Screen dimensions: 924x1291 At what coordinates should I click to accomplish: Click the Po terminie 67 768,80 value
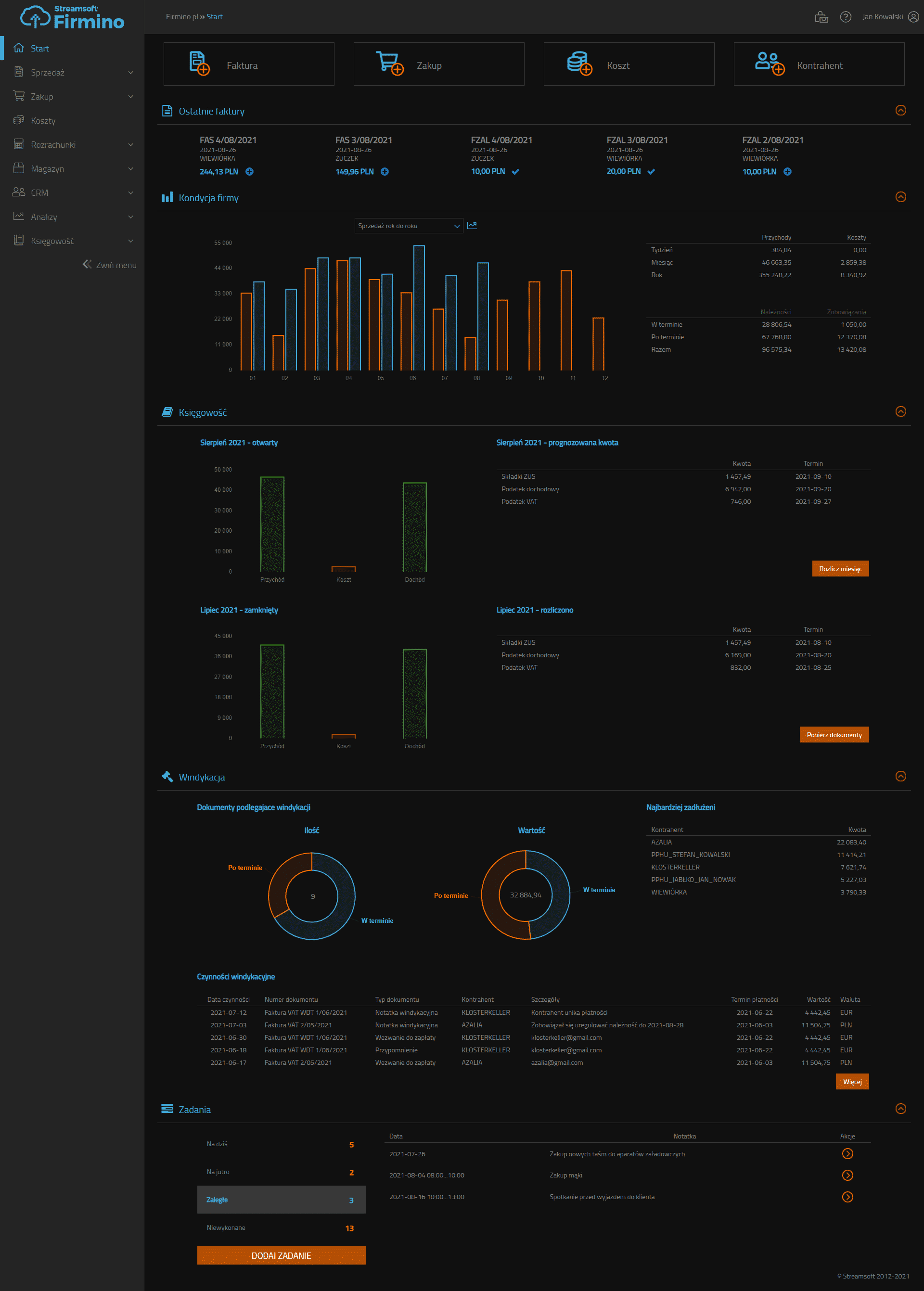(x=776, y=337)
